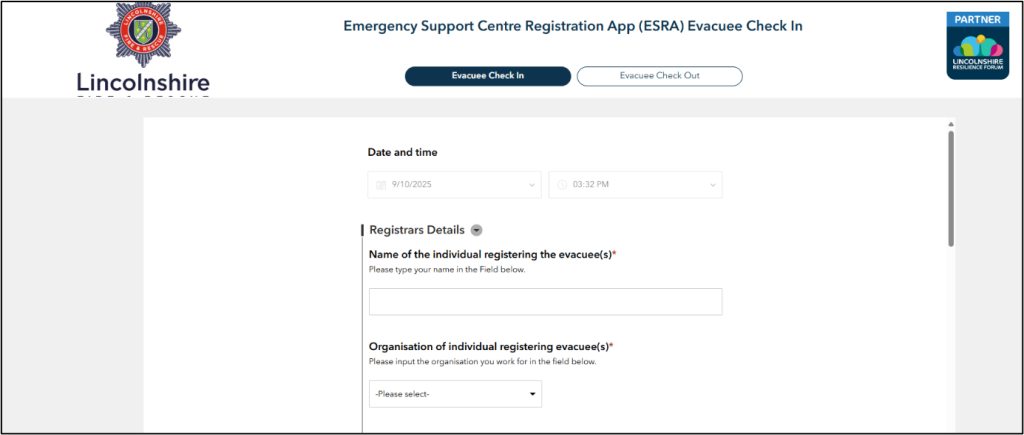Screen dimensions: 1024x435
Task: Switch to the Evacuee Check Out tab
Action: click(x=659, y=76)
